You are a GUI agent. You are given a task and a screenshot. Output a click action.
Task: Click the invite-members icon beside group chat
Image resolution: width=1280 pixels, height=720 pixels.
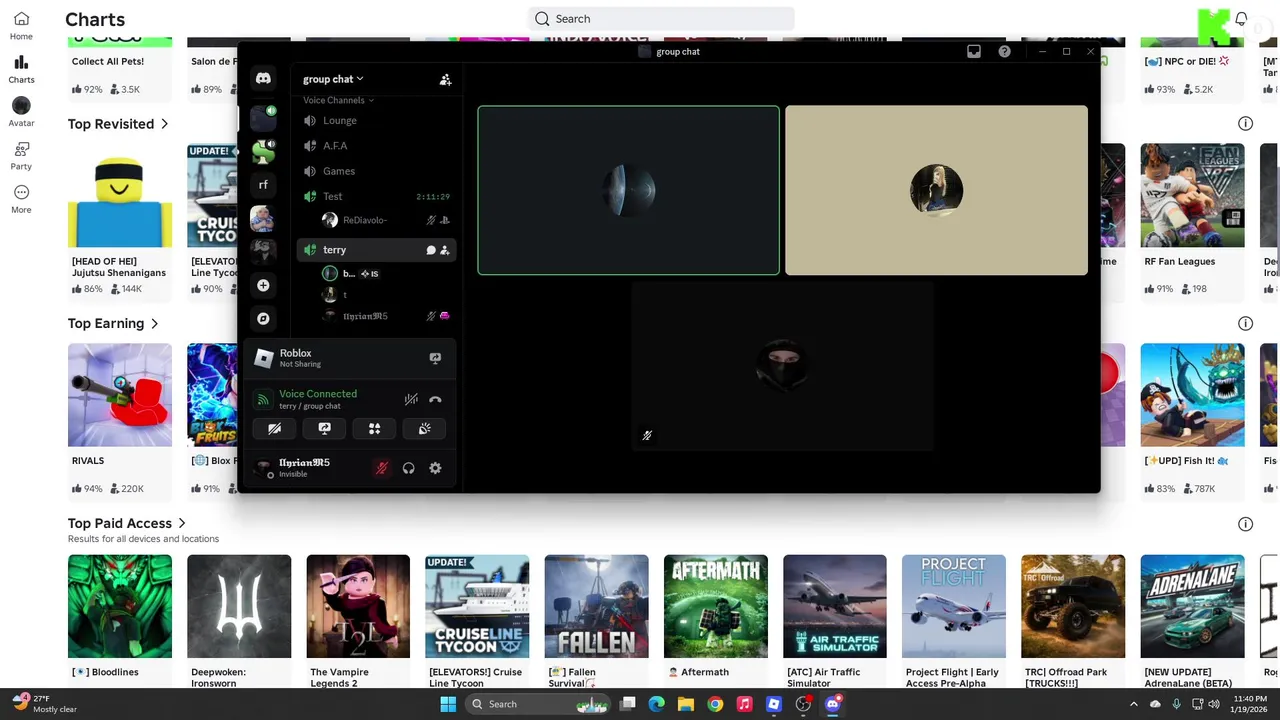[445, 79]
